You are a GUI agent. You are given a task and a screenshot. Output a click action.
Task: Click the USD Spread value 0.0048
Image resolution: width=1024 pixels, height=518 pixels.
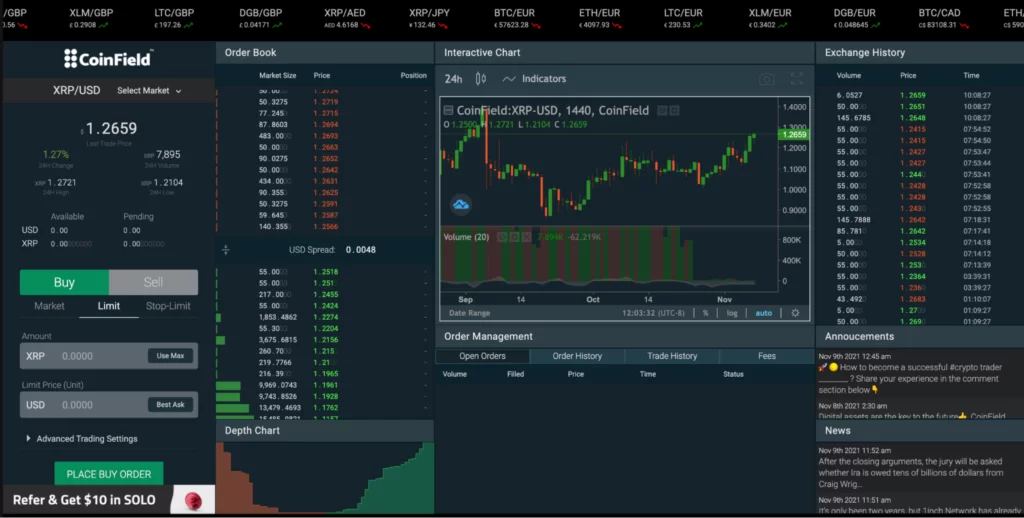[360, 250]
